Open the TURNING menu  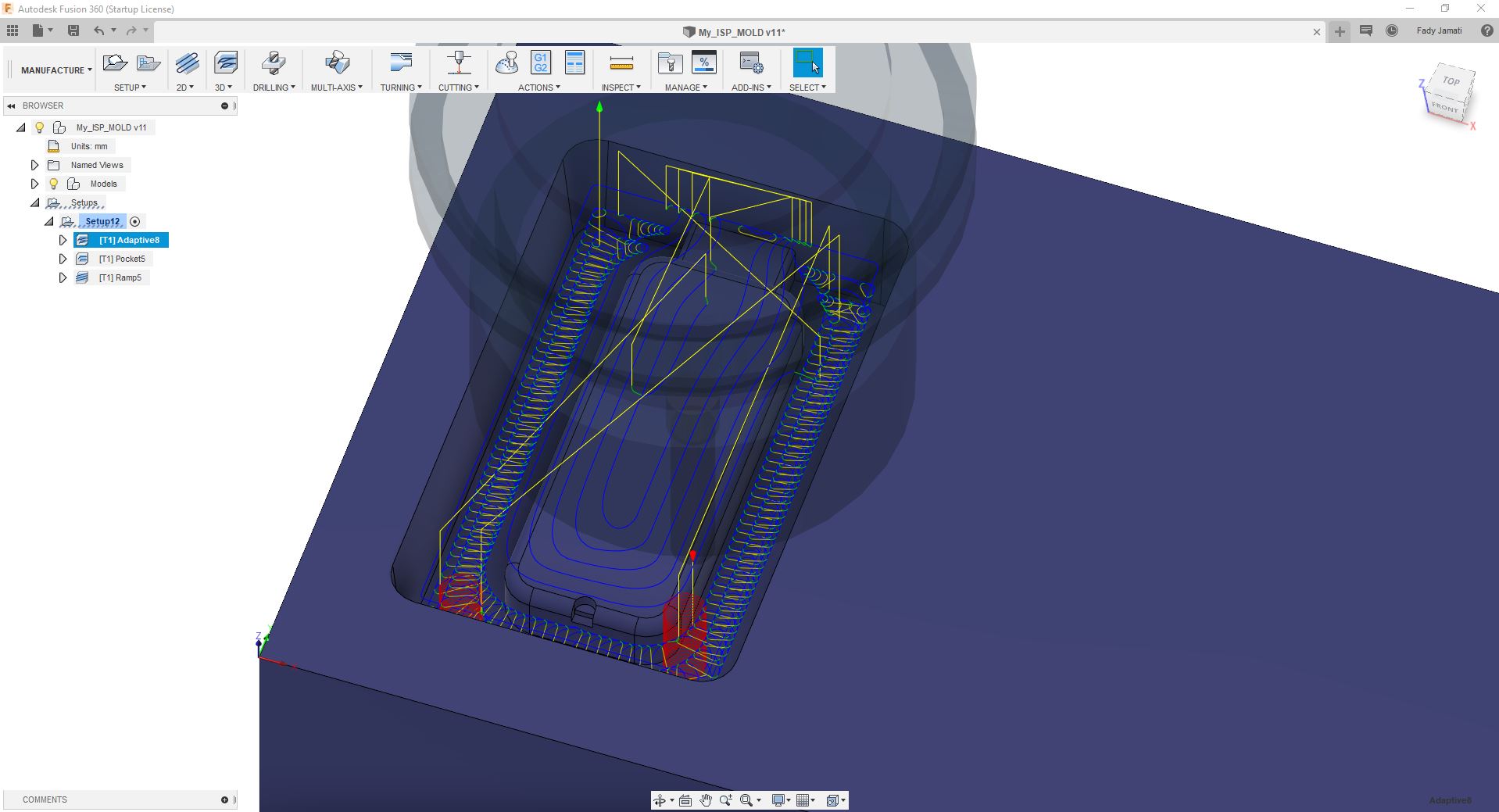pos(401,88)
